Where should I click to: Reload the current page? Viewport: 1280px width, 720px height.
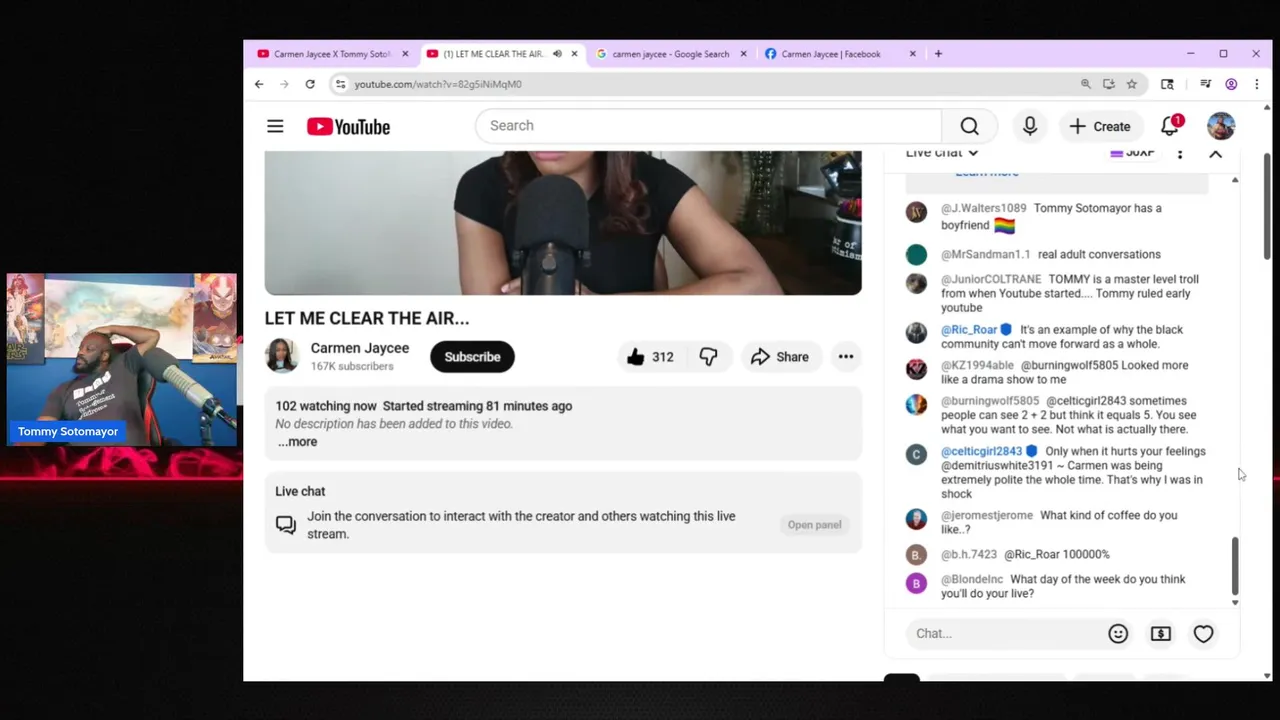point(310,84)
